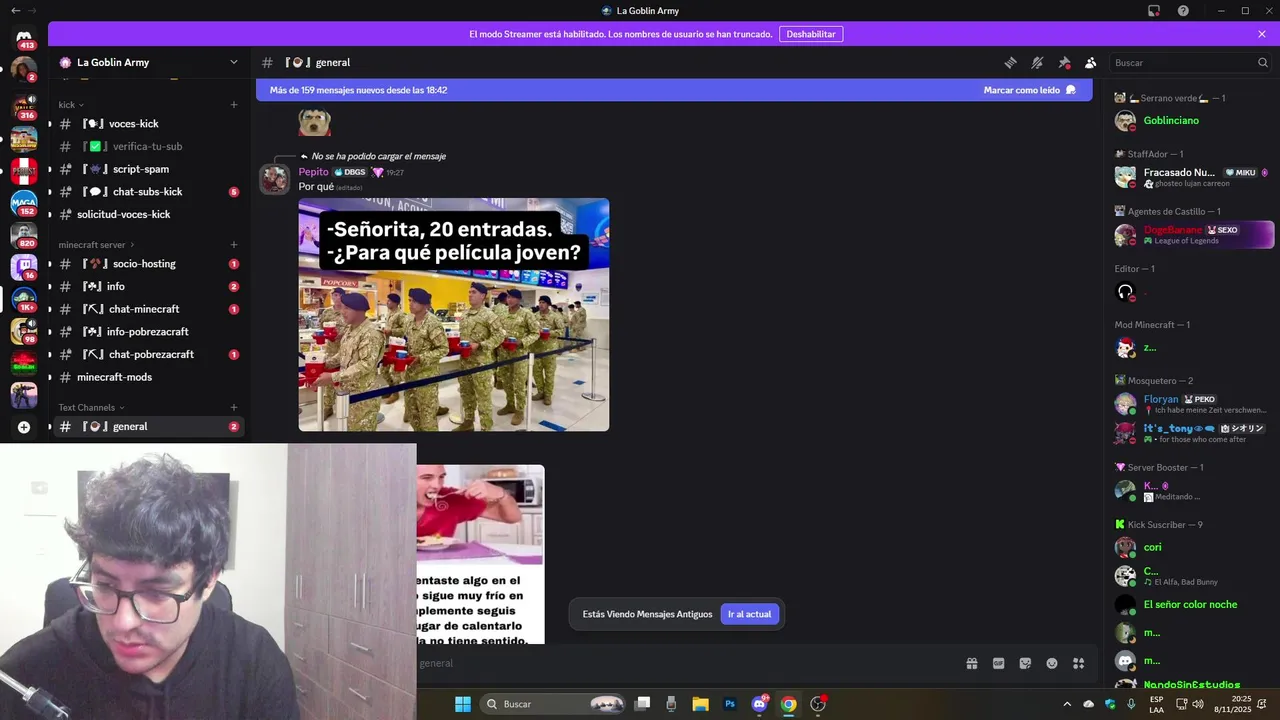Image resolution: width=1280 pixels, height=720 pixels.
Task: Click Deshabilitar to disable Streamer mode
Action: coord(811,34)
